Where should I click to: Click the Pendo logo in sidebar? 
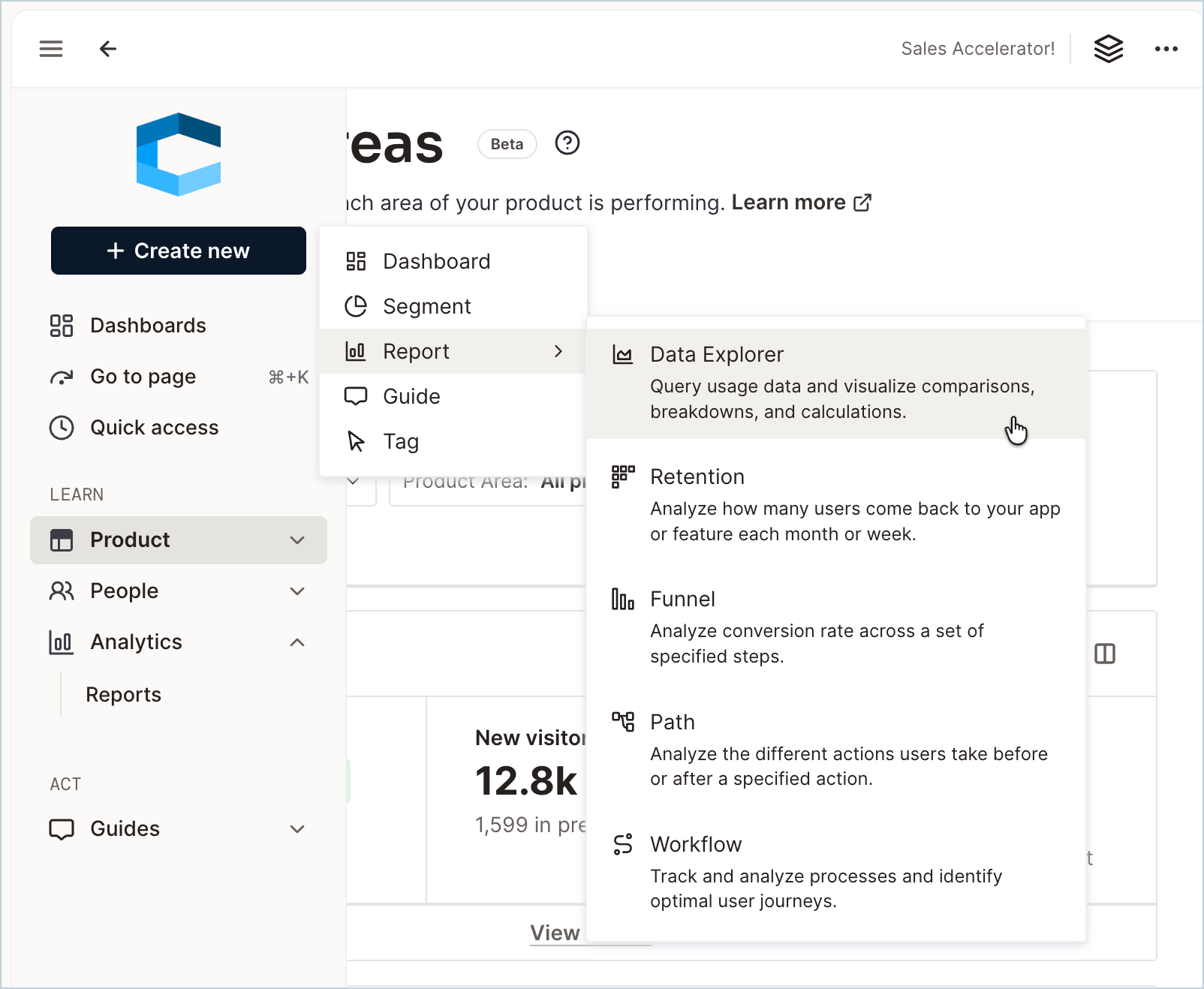[179, 155]
